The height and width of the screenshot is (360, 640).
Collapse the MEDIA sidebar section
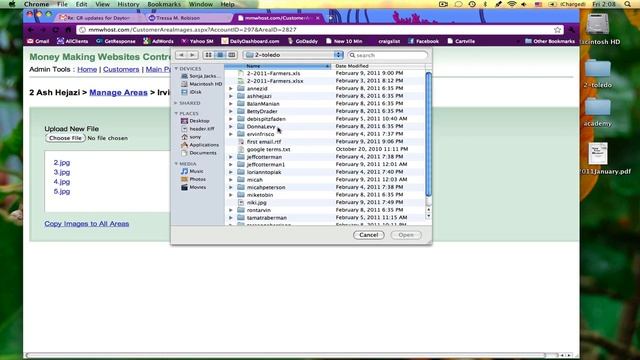176,164
